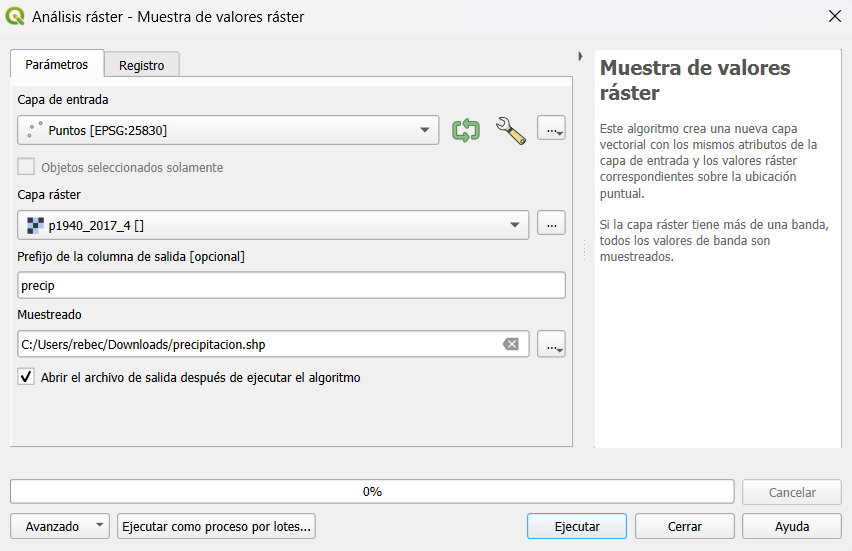Browse input layer with ellipsis button

(x=551, y=130)
